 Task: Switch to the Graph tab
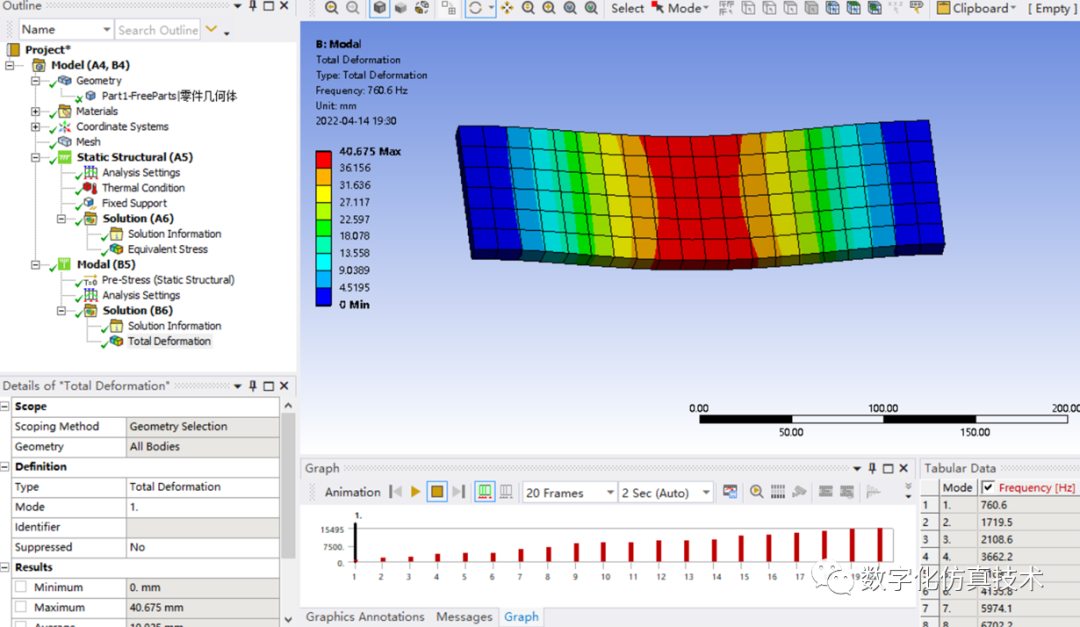click(x=521, y=617)
